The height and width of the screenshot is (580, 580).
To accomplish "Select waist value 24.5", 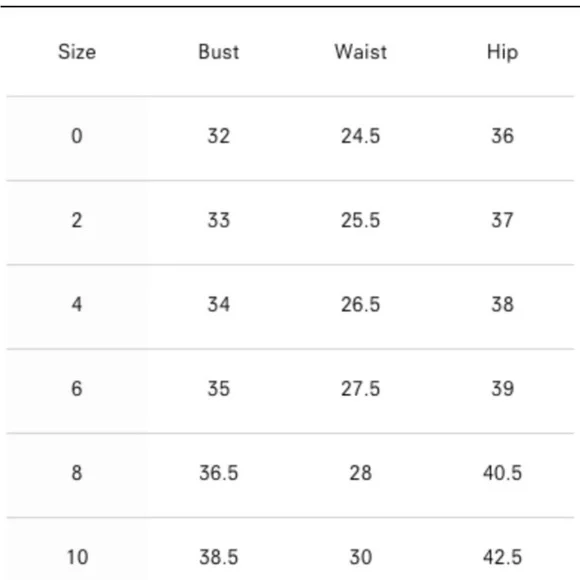I will [361, 136].
